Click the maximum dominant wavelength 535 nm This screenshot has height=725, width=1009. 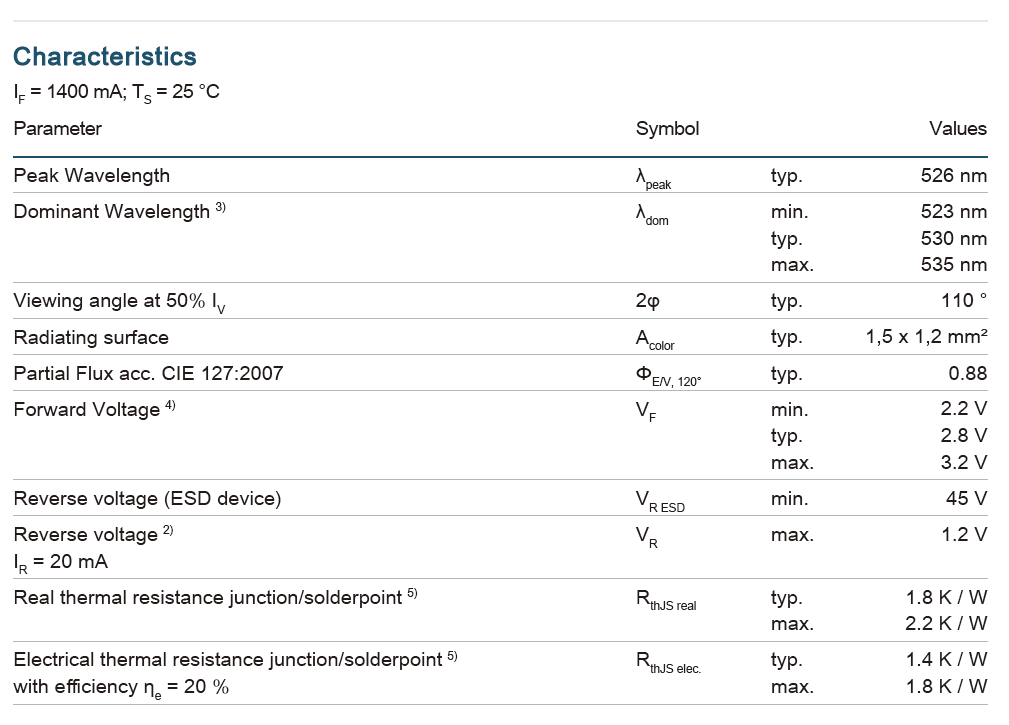(x=953, y=265)
